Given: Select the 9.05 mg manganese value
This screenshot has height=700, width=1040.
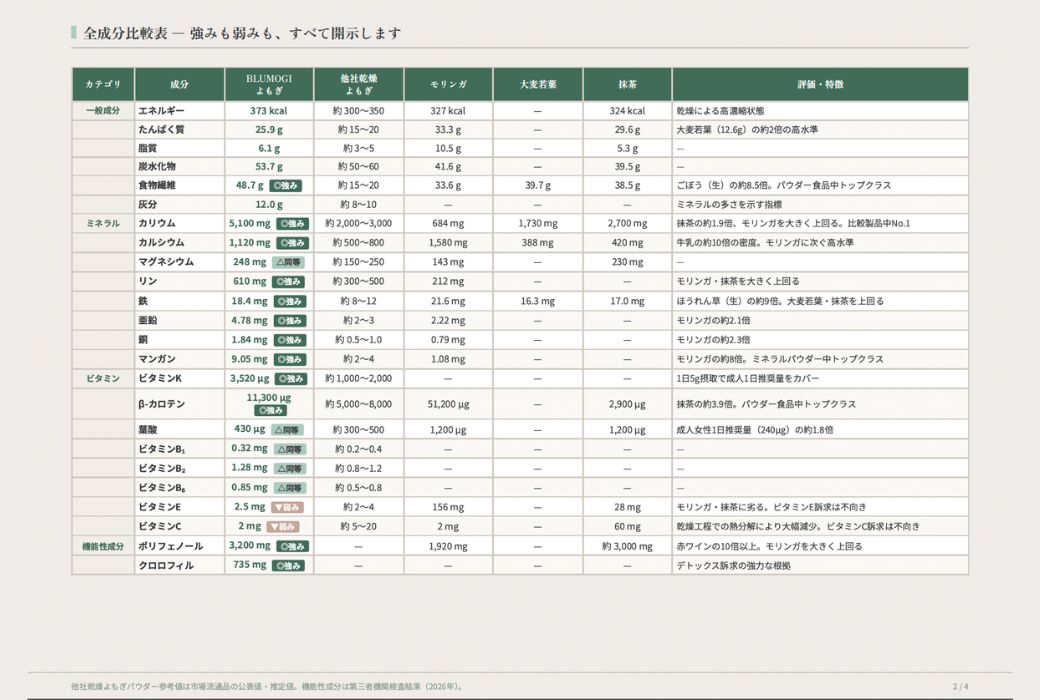Looking at the screenshot, I should (249, 359).
